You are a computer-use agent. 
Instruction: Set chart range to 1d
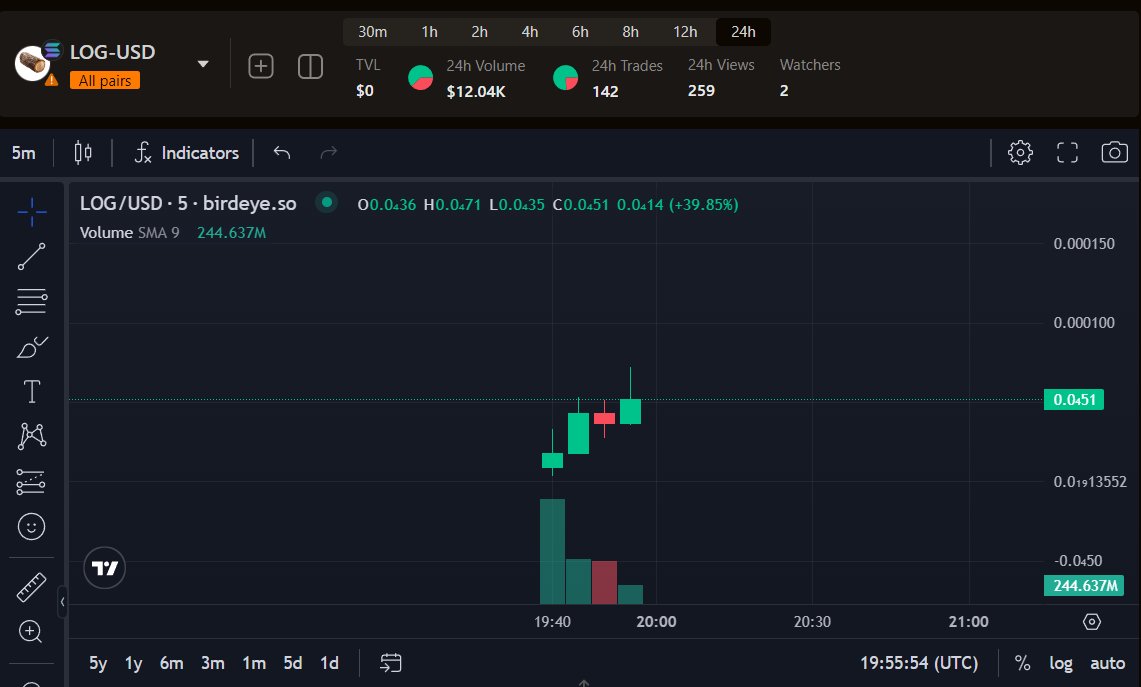(330, 662)
